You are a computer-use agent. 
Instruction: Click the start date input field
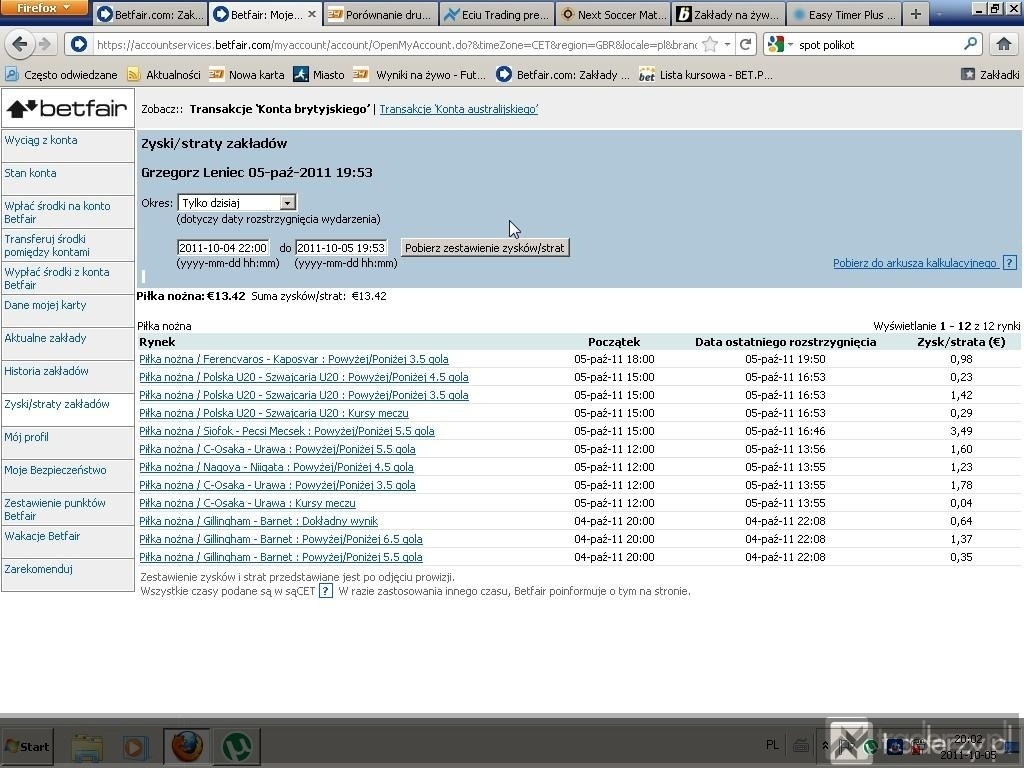(x=223, y=248)
